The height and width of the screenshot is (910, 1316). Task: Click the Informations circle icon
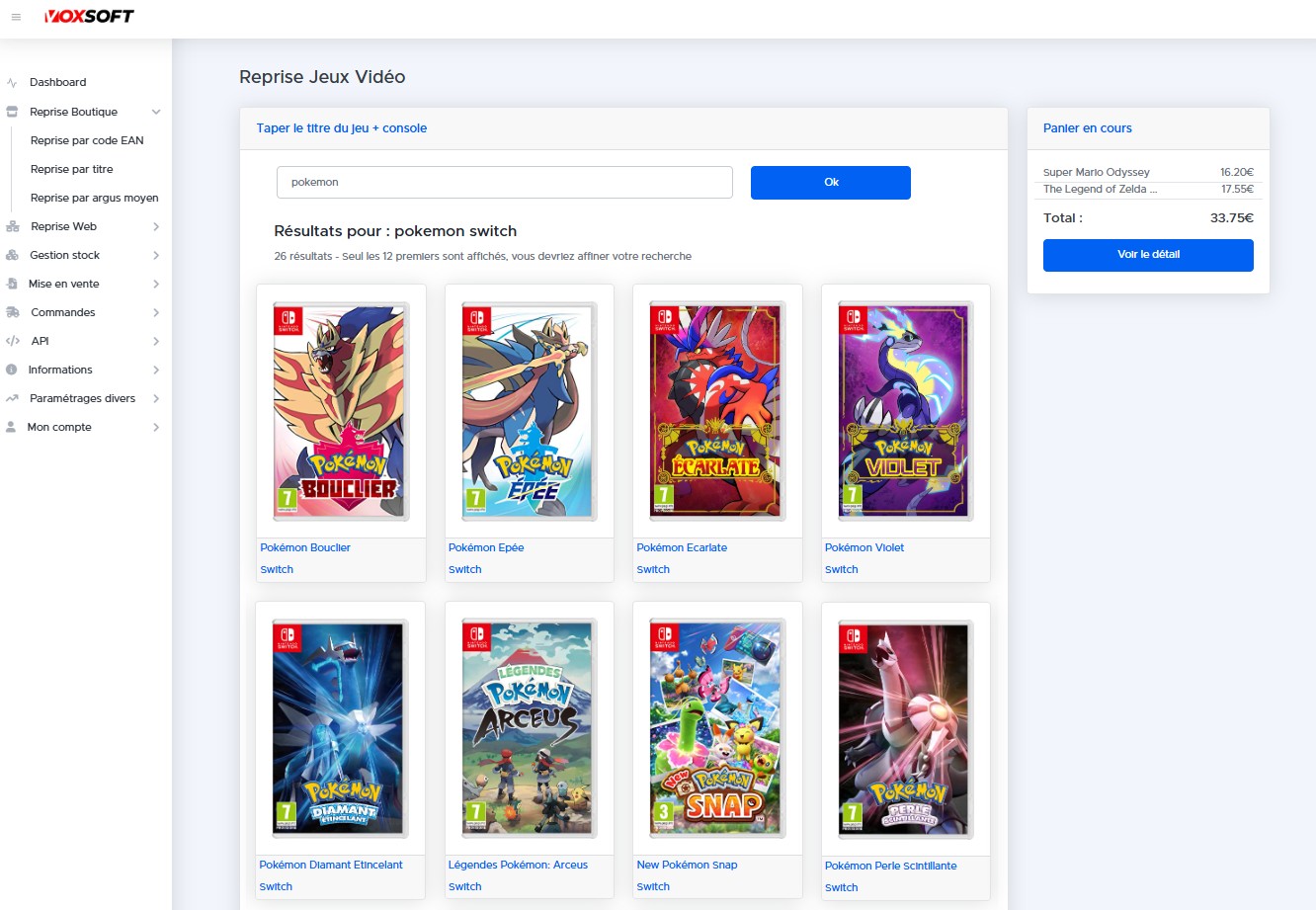tap(12, 370)
